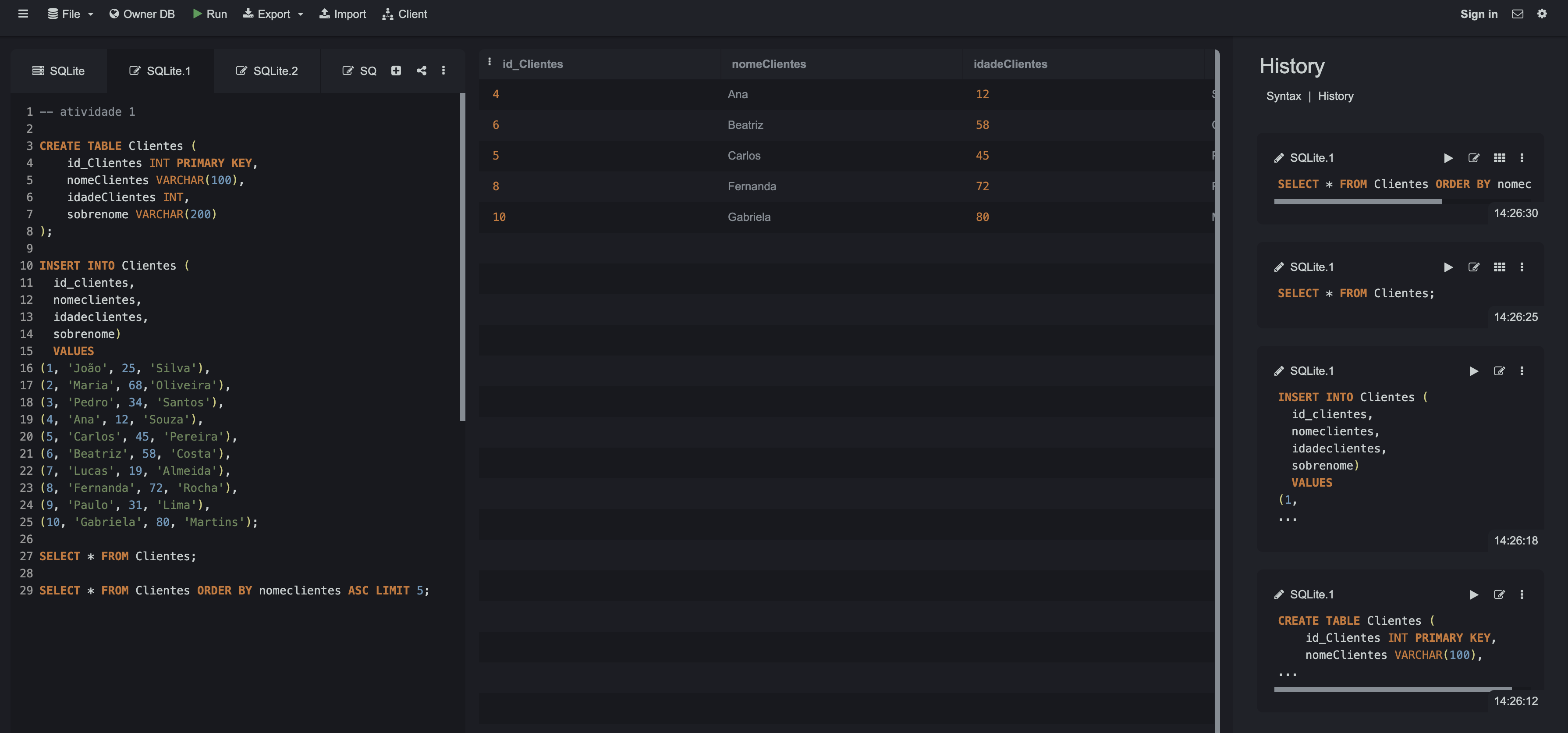Open the tab bar more options menu

(x=443, y=71)
